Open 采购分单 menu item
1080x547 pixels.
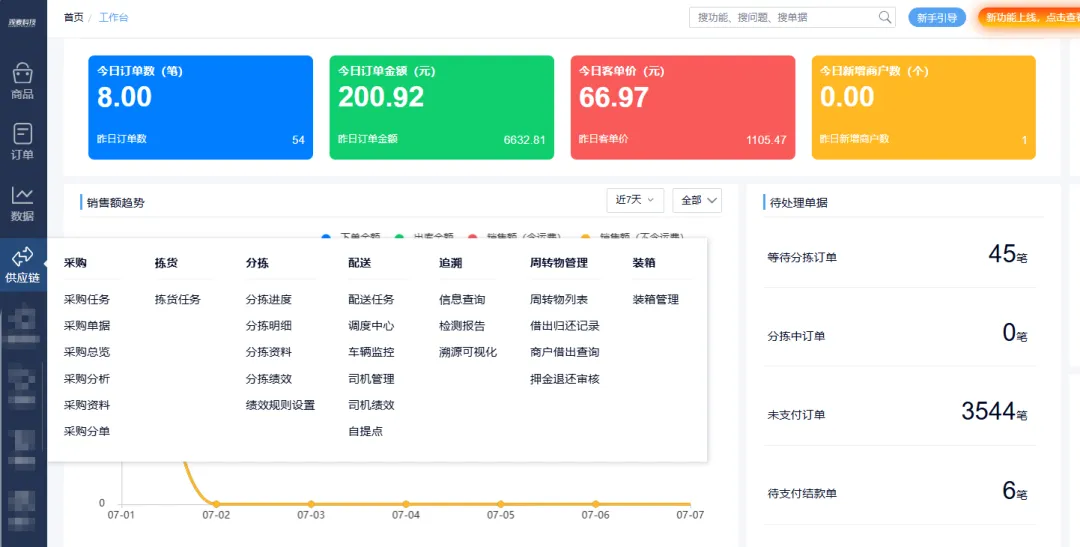[x=87, y=431]
